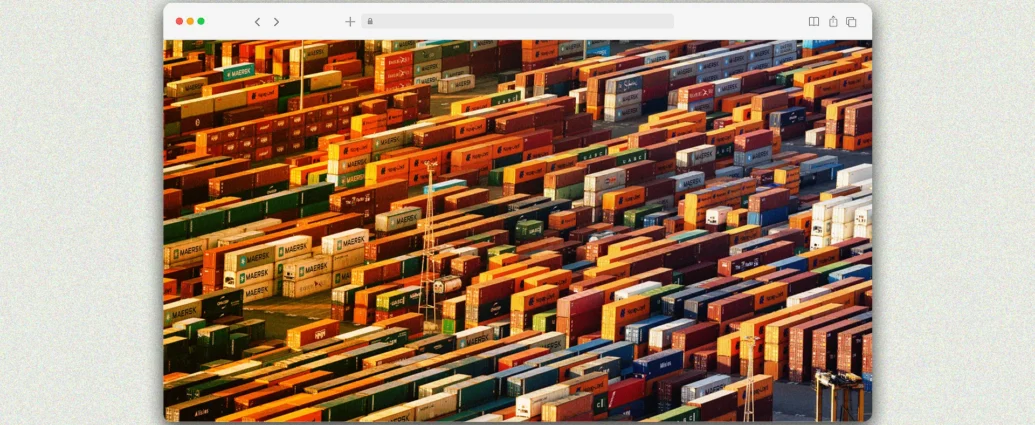Open the Share menu icon
Viewport: 1035px width, 425px height.
(x=832, y=21)
